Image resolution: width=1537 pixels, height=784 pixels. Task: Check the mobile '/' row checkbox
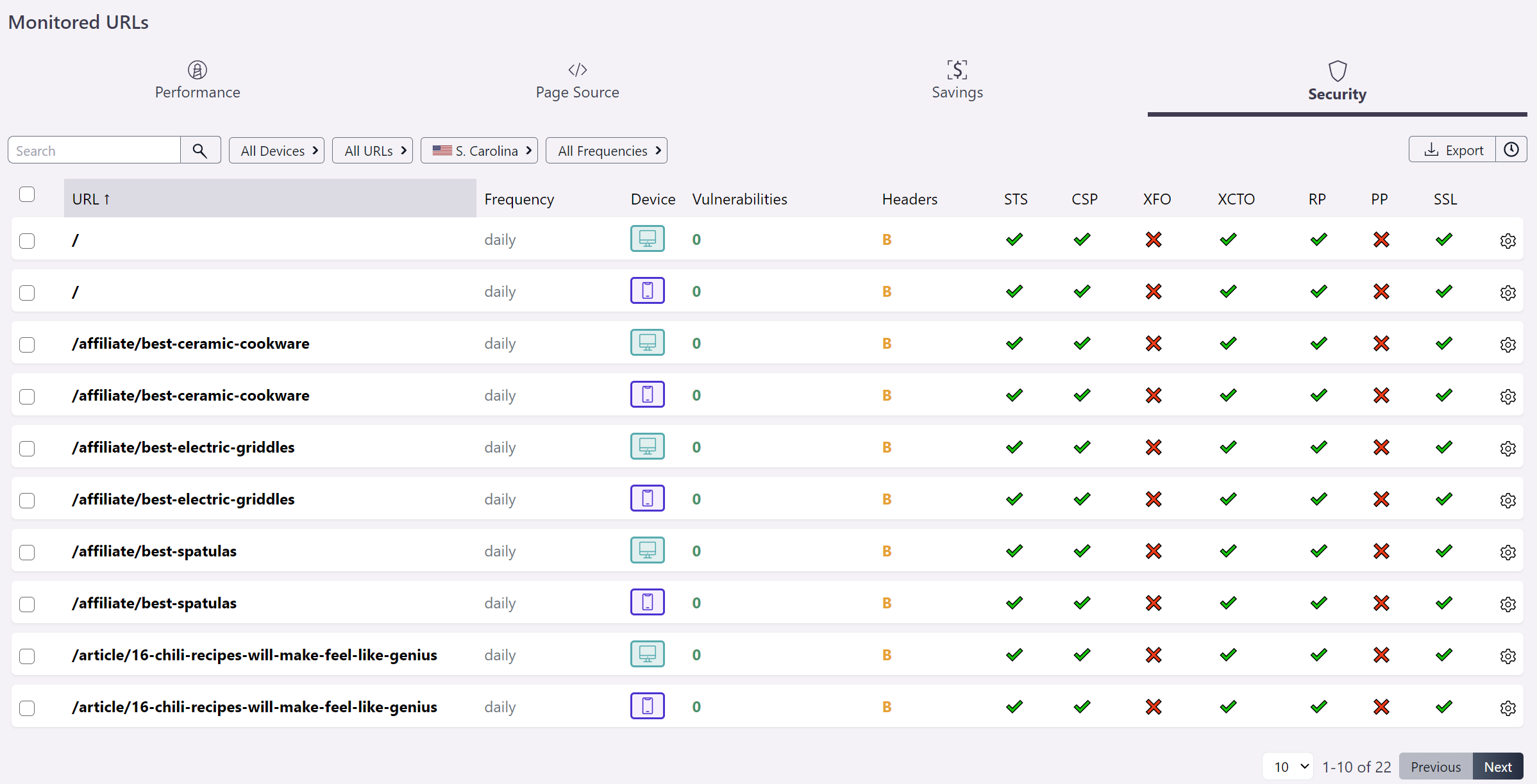coord(27,293)
